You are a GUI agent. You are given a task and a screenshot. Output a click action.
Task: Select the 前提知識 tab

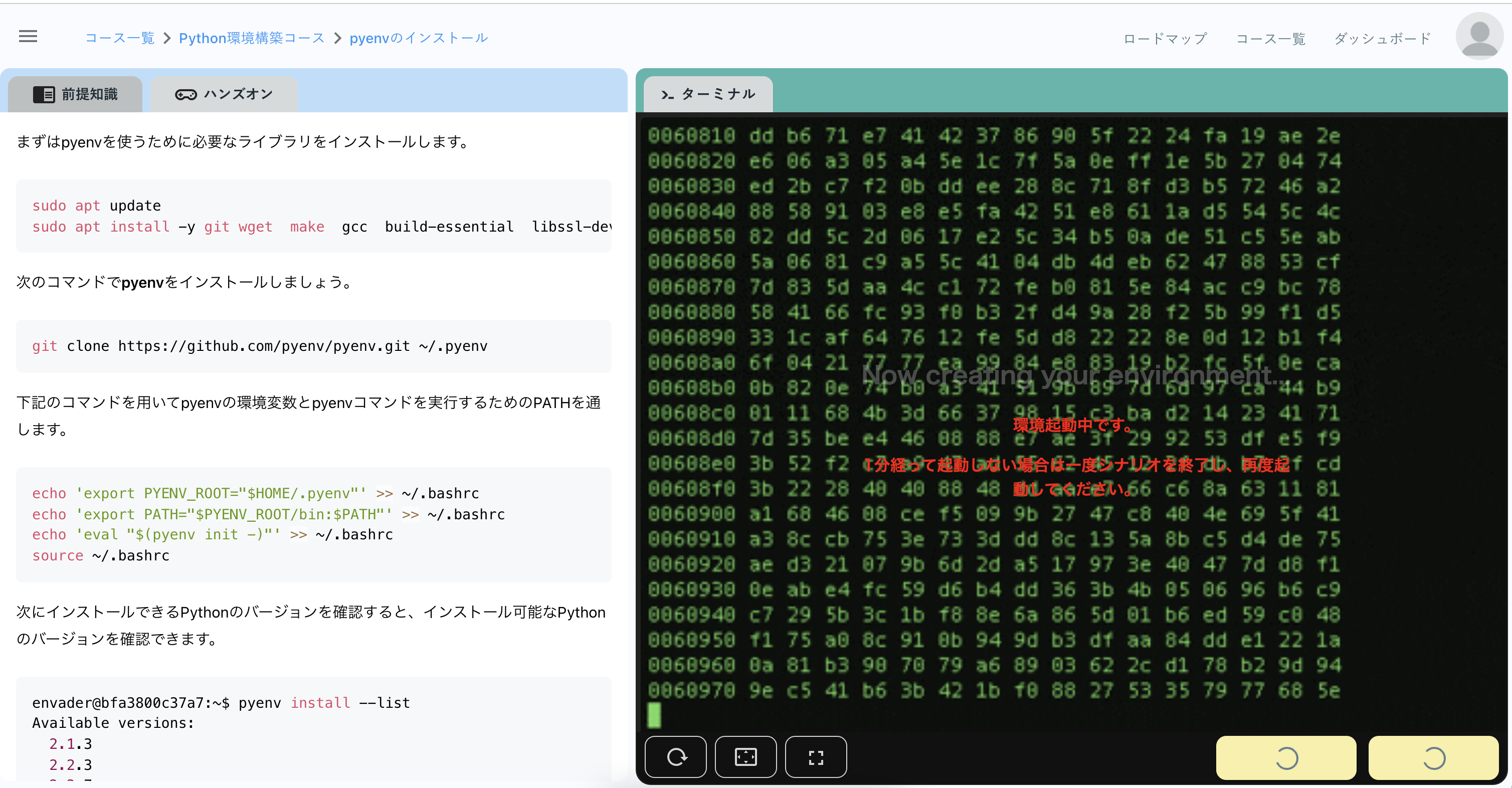click(75, 94)
